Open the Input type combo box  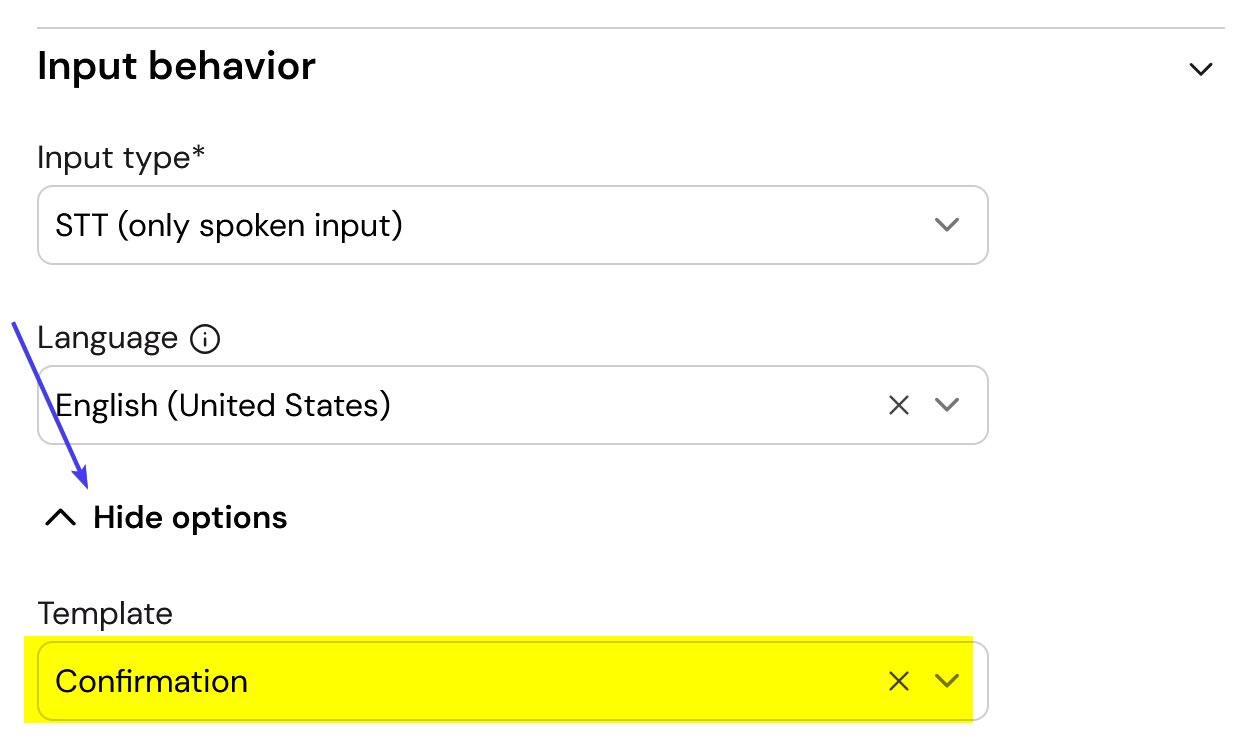(513, 225)
